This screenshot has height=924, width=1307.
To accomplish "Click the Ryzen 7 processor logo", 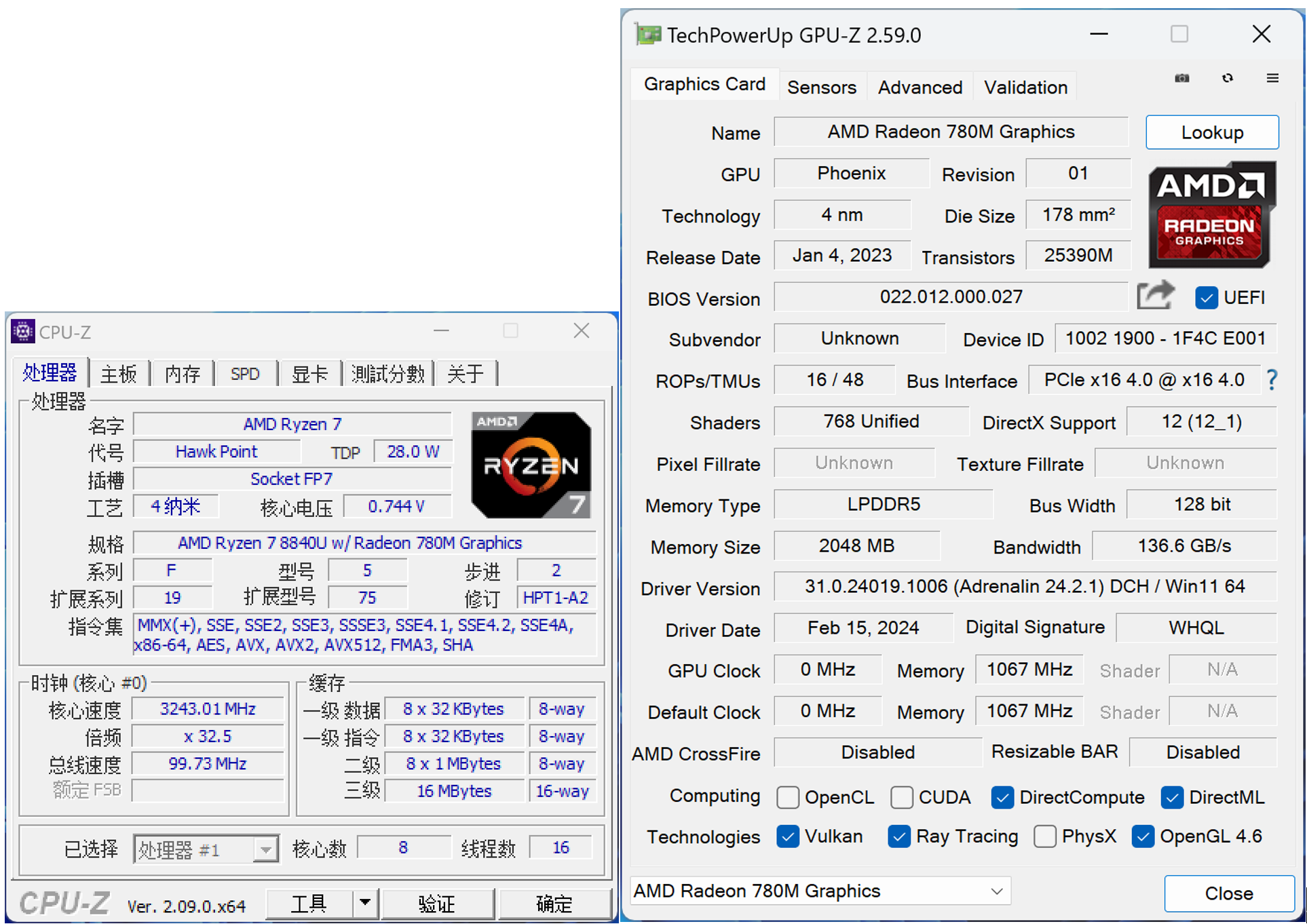I will point(531,465).
